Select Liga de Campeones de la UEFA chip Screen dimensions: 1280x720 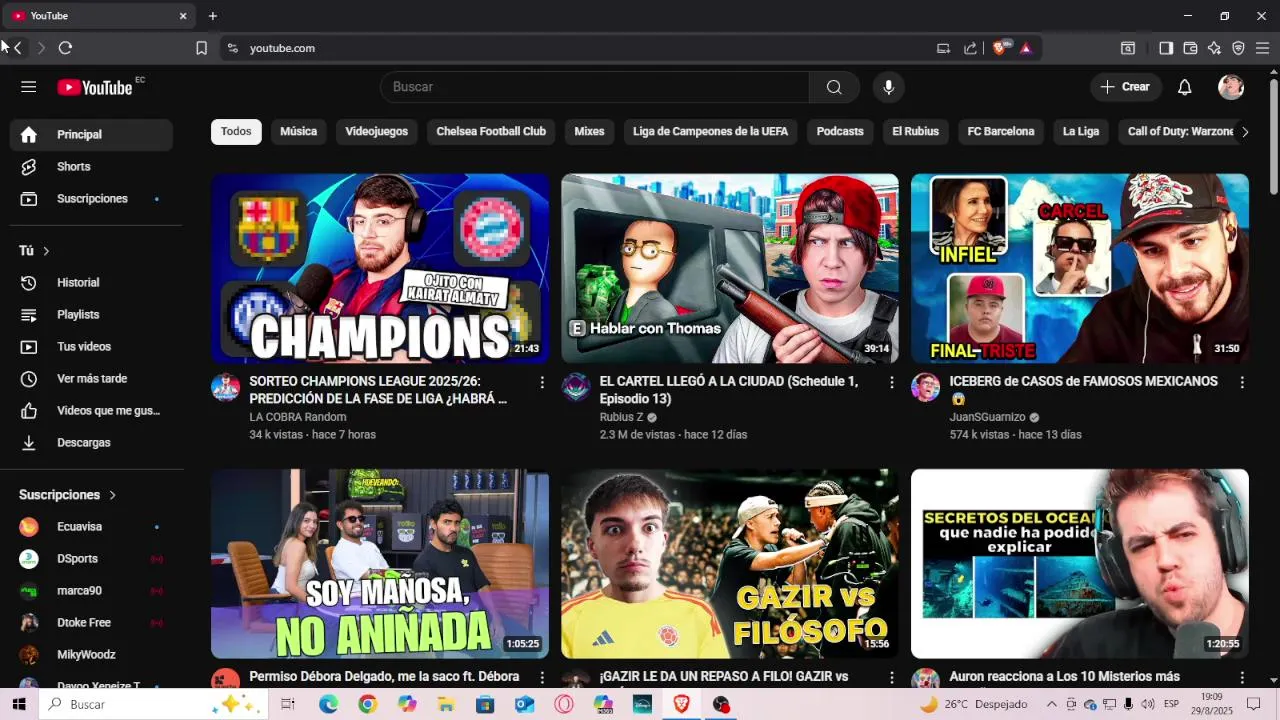click(710, 132)
